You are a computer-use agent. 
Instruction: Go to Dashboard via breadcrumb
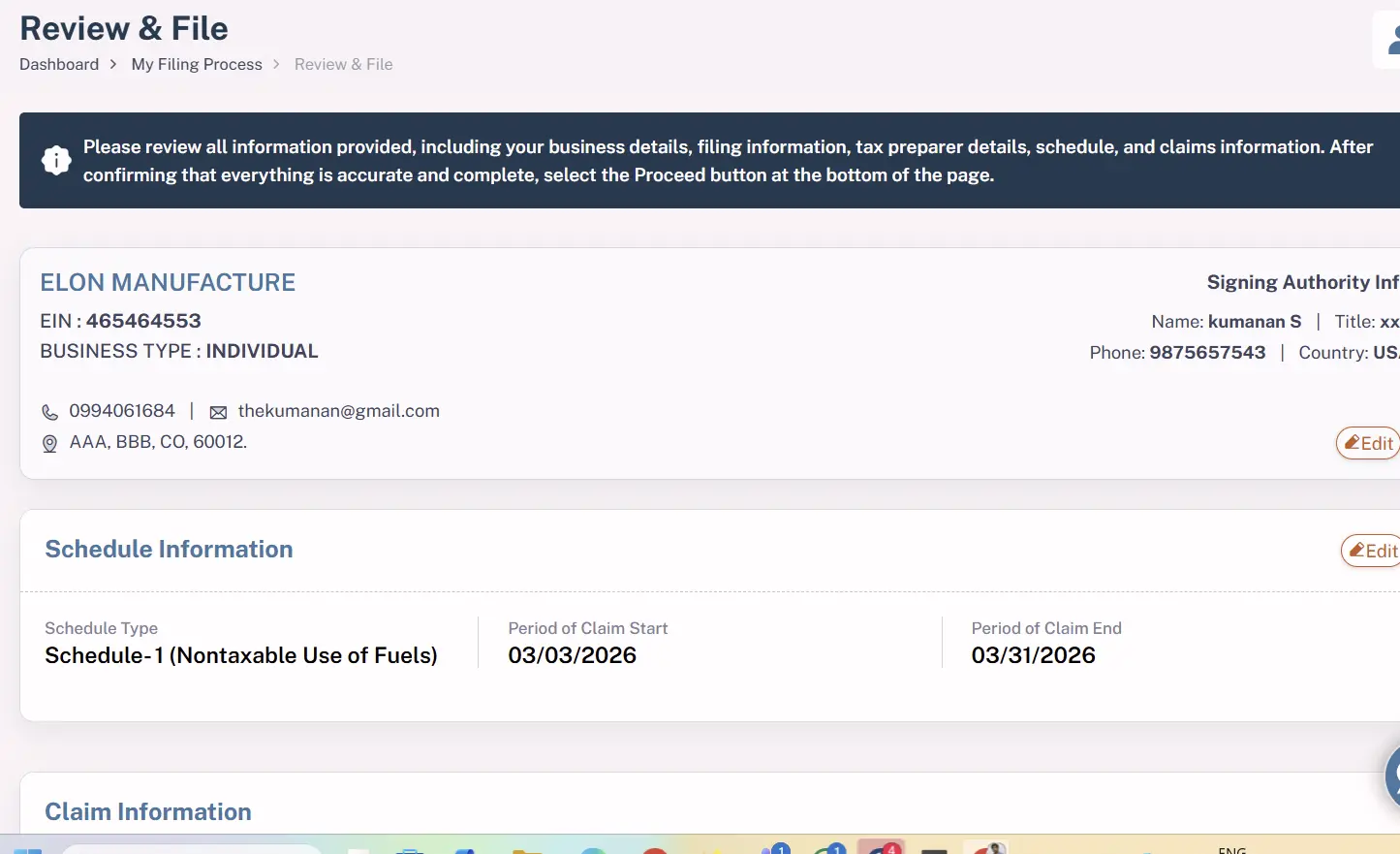[59, 64]
